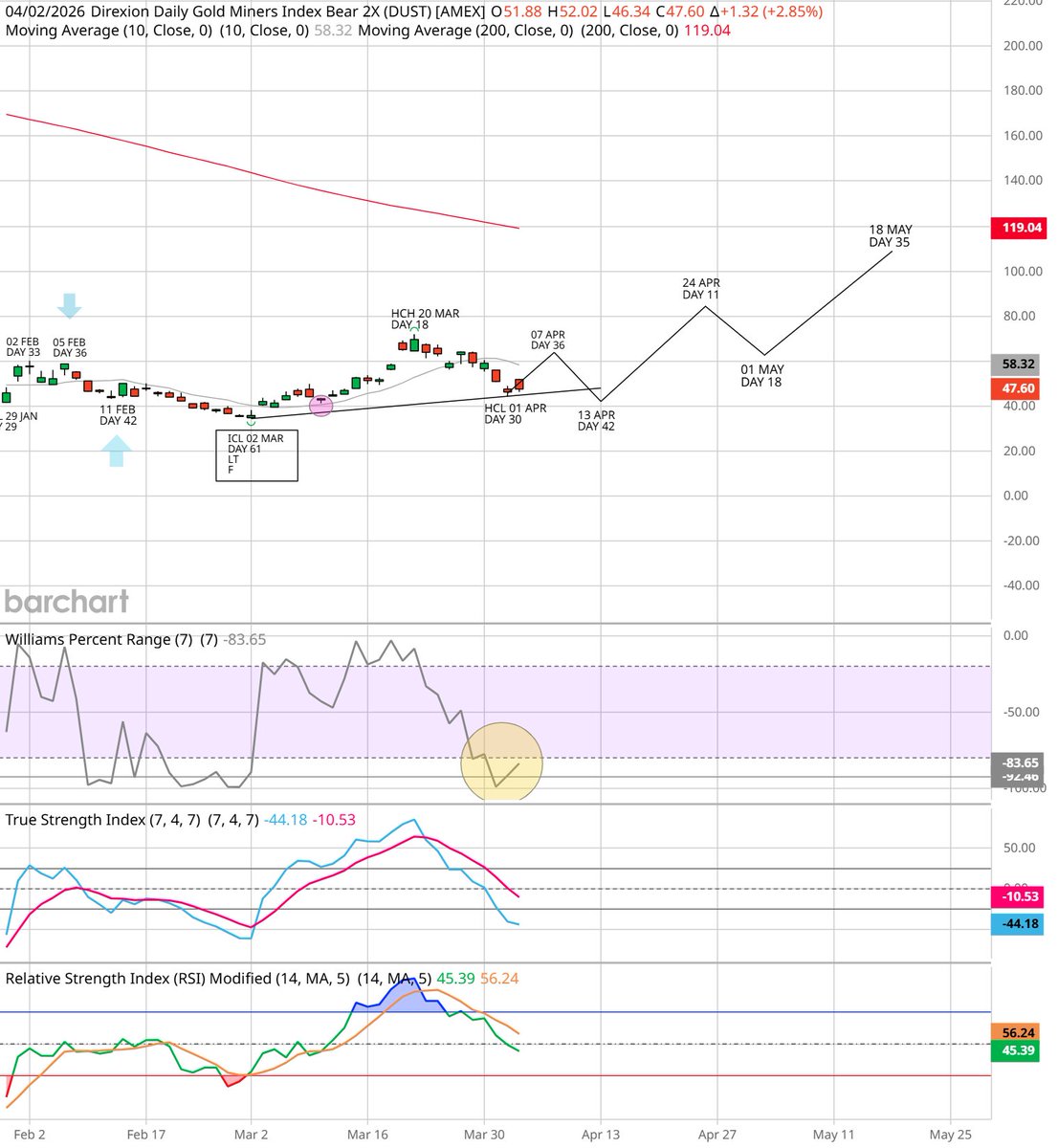Click the latest red candle near 47.60
This screenshot has height=1148, width=1058.
click(x=519, y=384)
